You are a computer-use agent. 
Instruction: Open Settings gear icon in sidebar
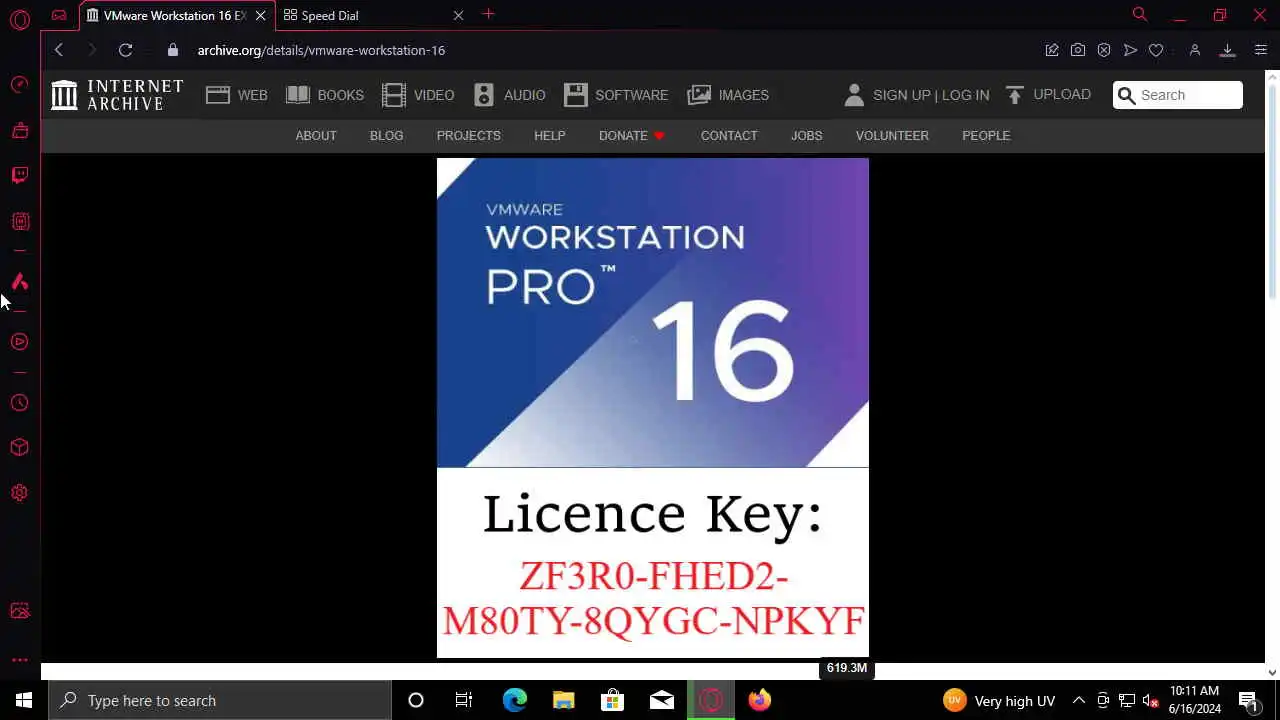point(20,493)
